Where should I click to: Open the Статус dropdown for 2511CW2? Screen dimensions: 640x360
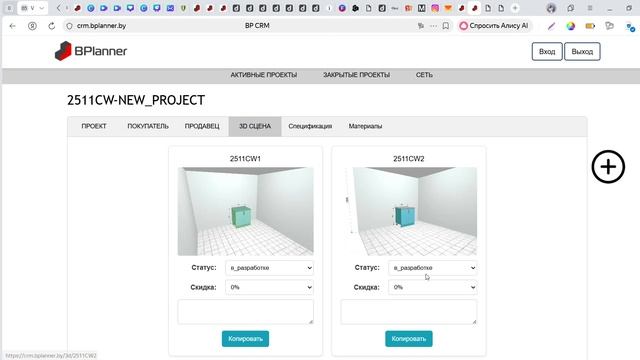(433, 268)
